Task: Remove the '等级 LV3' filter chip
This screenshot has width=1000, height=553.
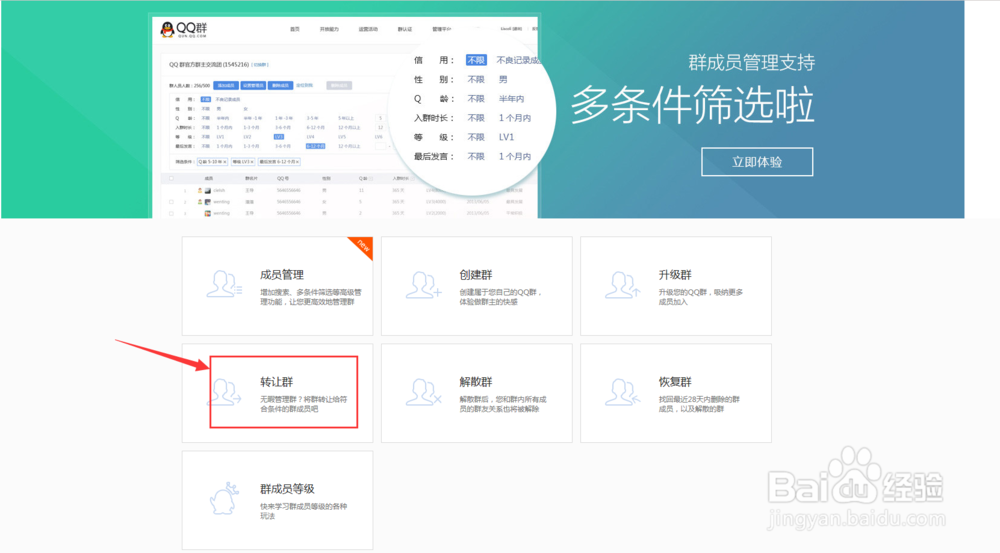Action: pos(252,162)
